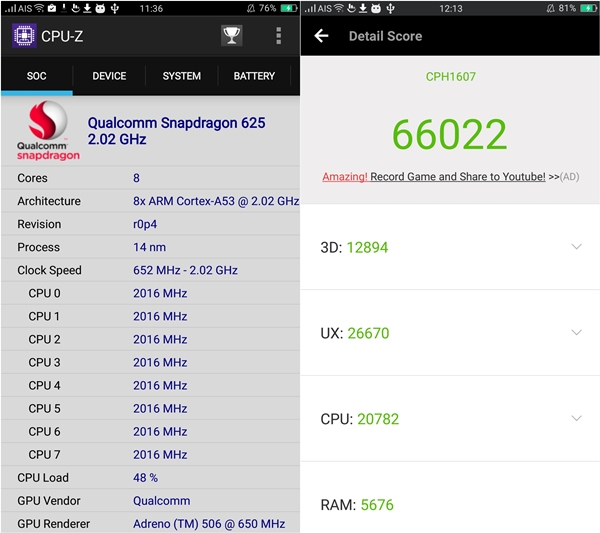Tap the CPU-Z app logo icon
Image resolution: width=600 pixels, height=533 pixels.
24,36
